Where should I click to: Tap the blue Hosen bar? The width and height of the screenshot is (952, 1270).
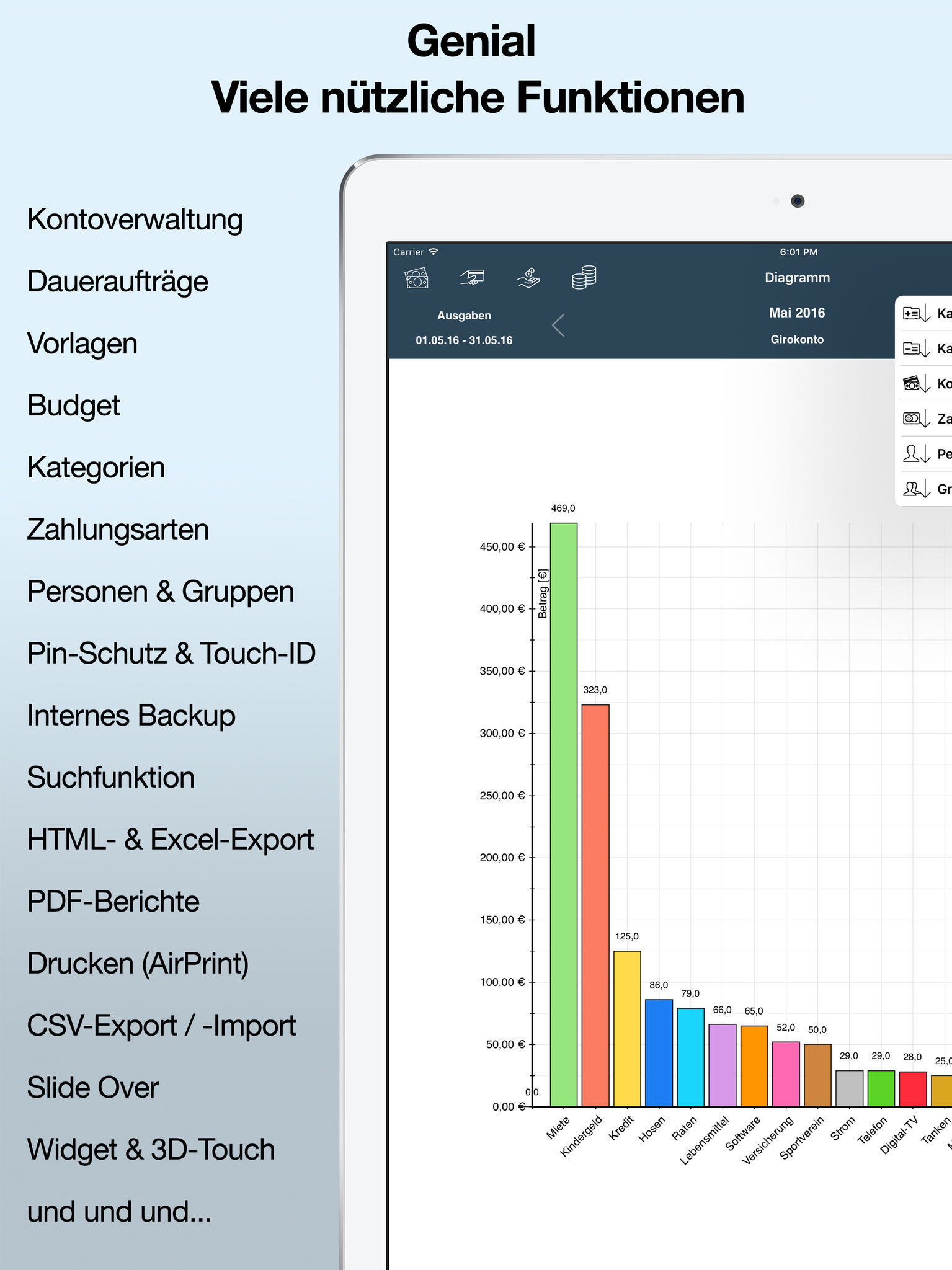point(659,1053)
